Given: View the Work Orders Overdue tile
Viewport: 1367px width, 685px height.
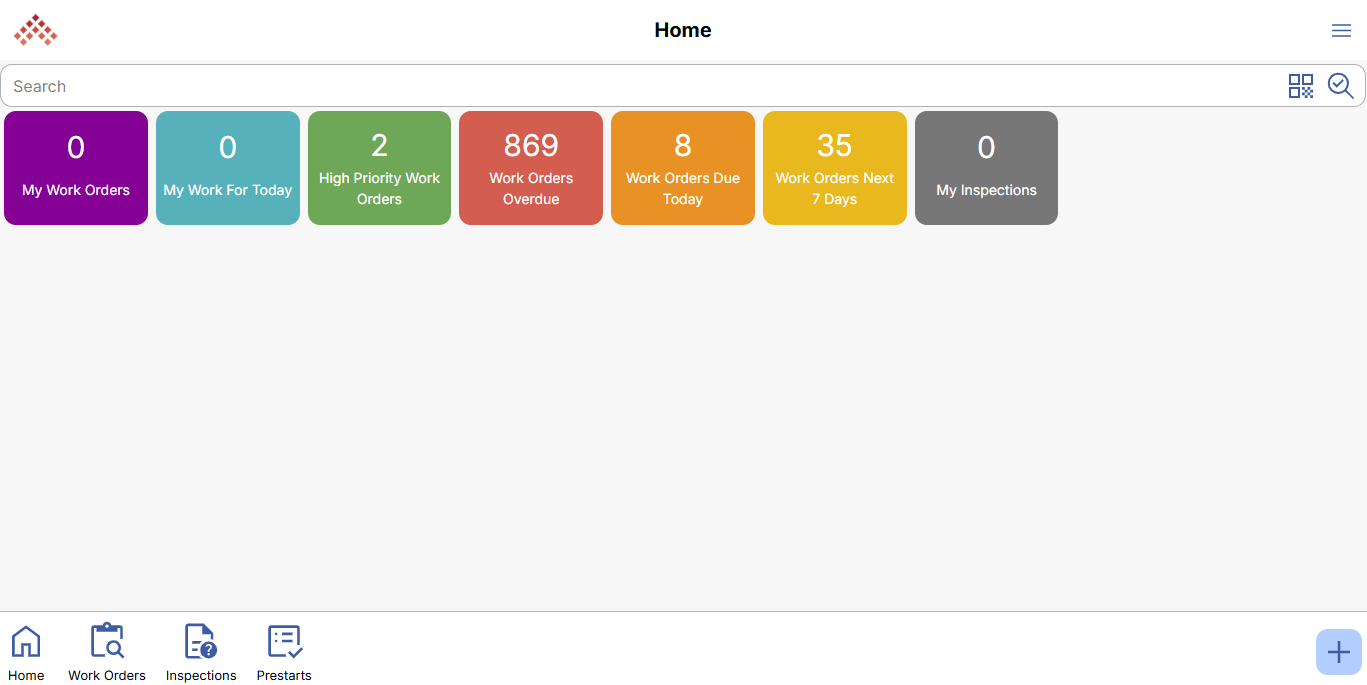Looking at the screenshot, I should [x=531, y=168].
